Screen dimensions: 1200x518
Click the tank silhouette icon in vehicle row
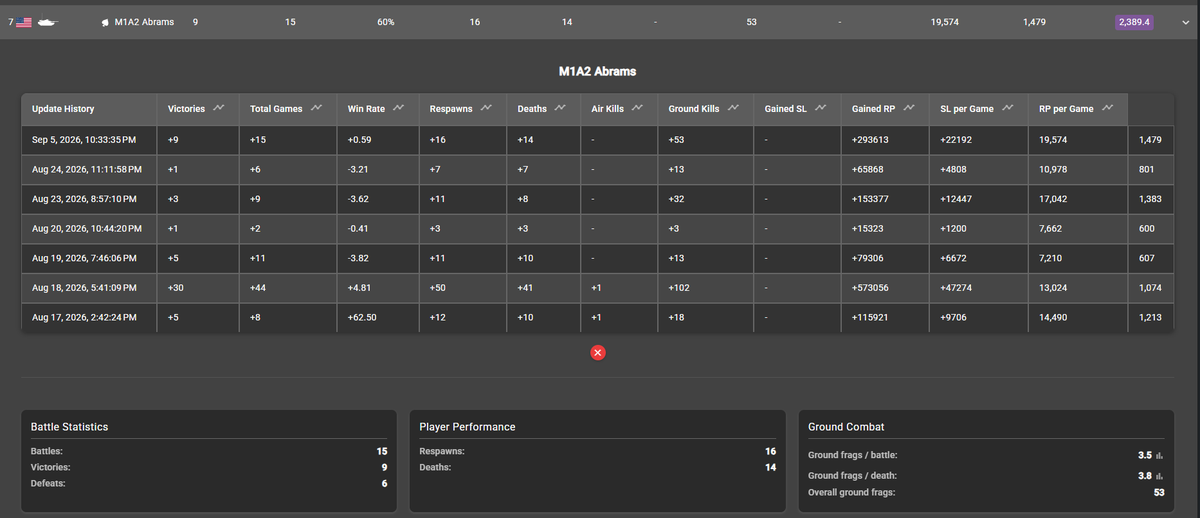pos(46,22)
